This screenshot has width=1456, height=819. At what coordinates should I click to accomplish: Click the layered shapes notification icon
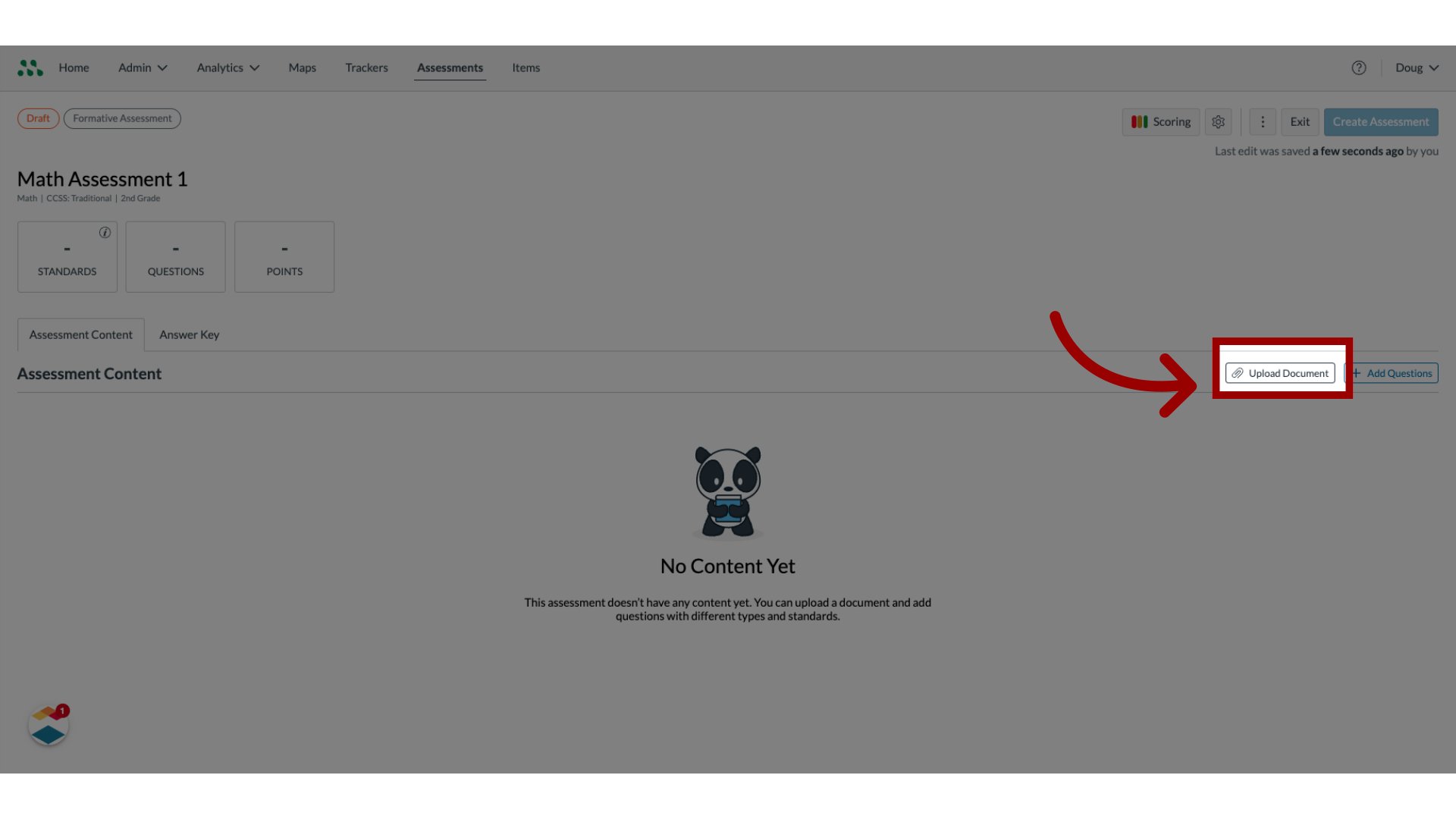tap(48, 726)
